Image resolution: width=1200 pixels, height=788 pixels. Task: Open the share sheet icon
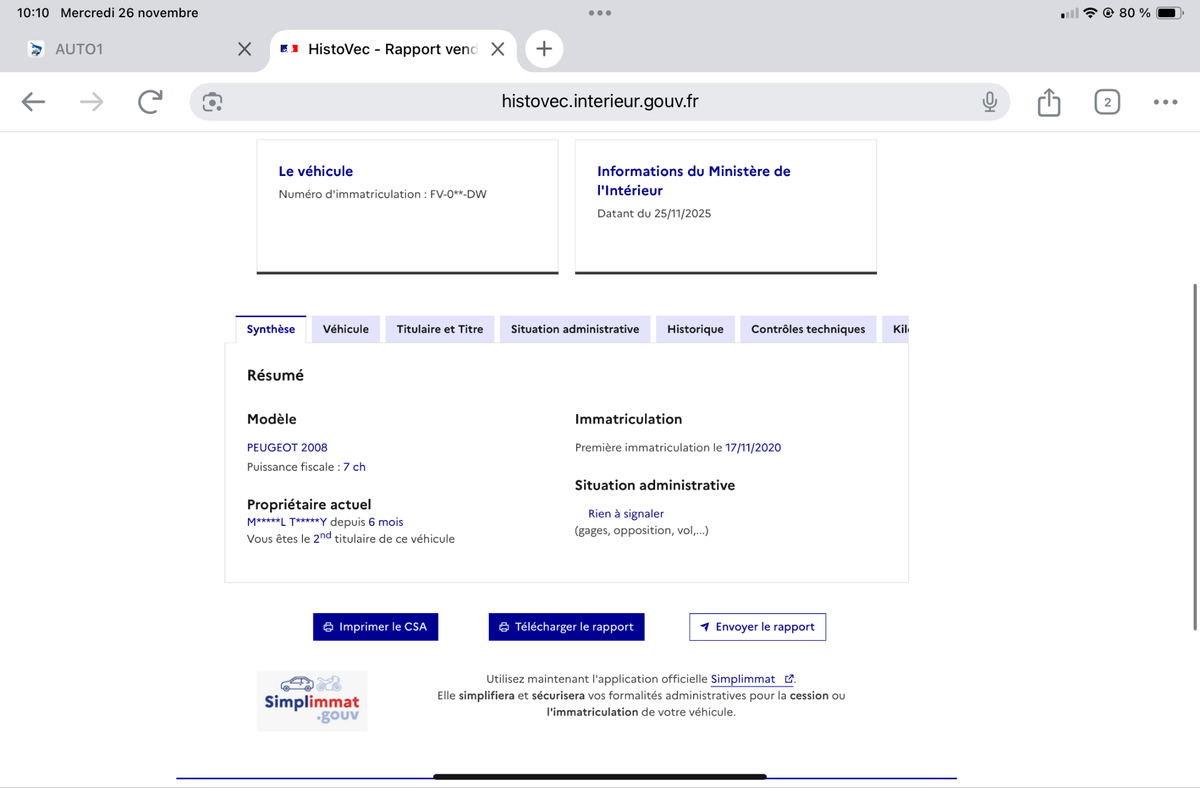(1048, 102)
